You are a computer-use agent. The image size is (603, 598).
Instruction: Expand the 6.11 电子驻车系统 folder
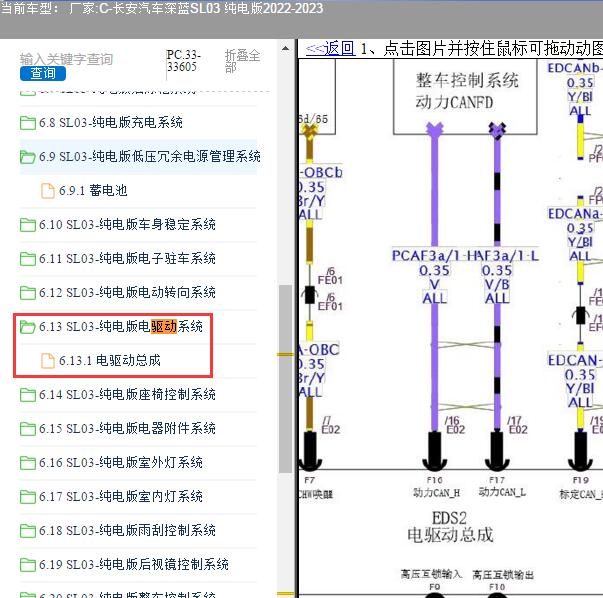(127, 258)
